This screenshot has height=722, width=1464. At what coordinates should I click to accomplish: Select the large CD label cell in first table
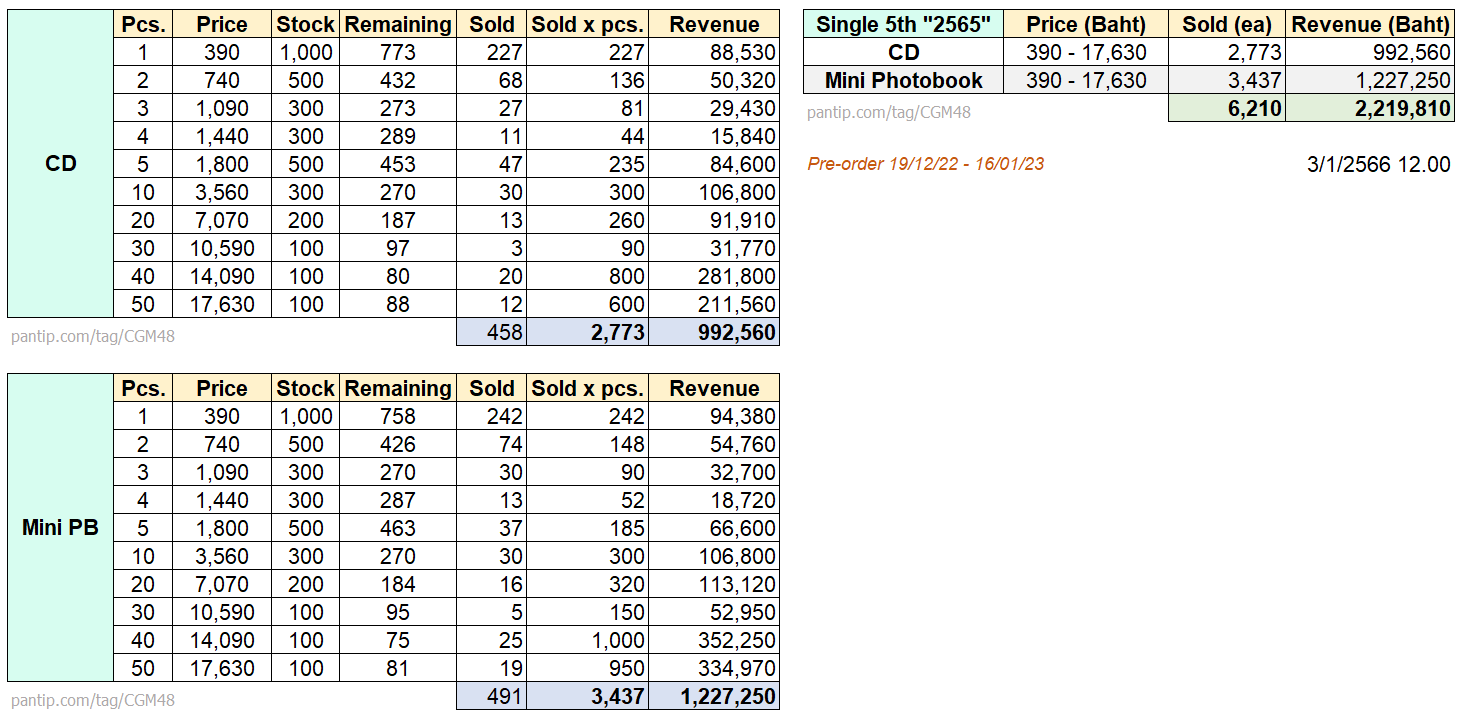(x=60, y=164)
